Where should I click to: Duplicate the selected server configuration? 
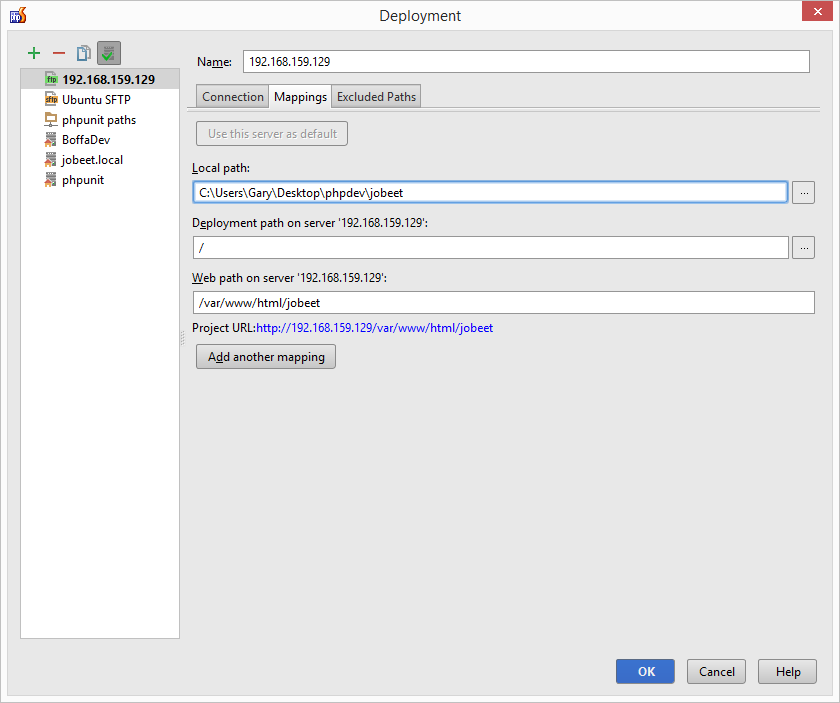pyautogui.click(x=83, y=53)
